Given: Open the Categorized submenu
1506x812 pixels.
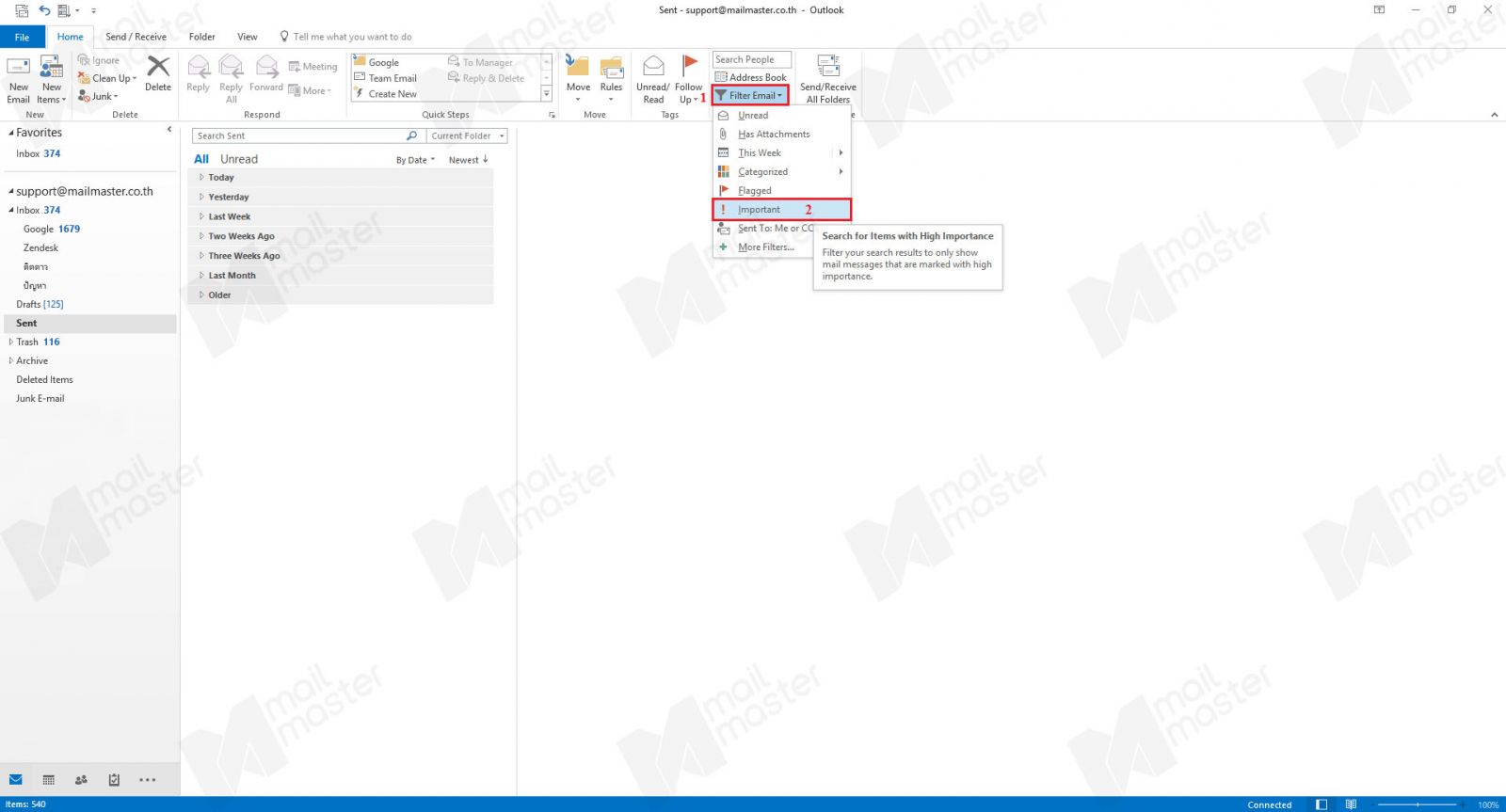Looking at the screenshot, I should click(x=781, y=172).
